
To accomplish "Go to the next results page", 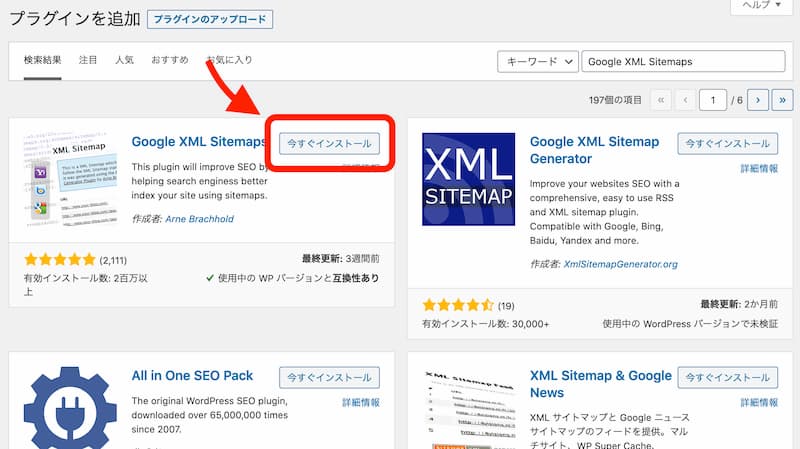I will 758,100.
